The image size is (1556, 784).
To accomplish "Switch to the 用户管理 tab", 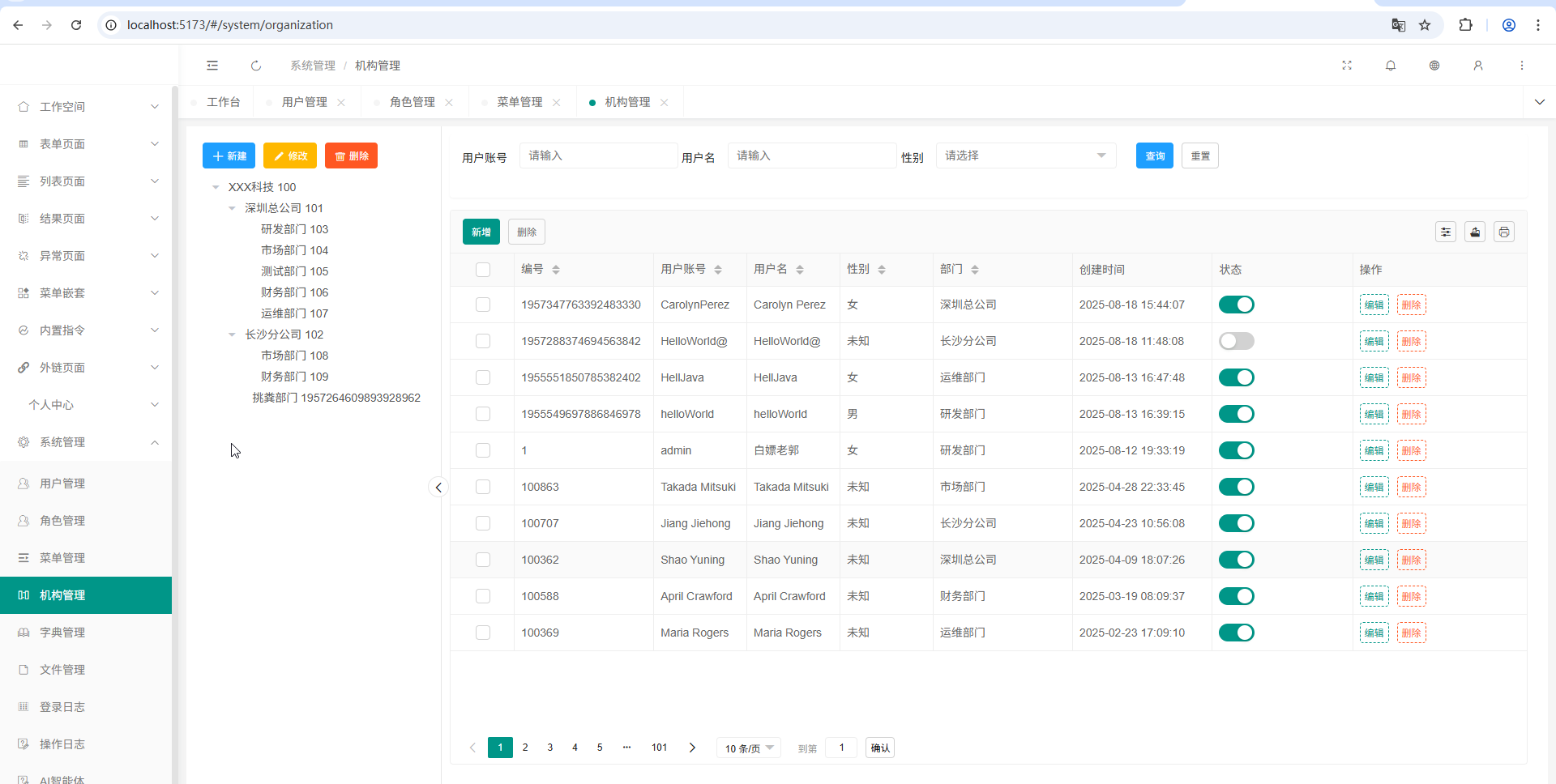I will tap(305, 102).
